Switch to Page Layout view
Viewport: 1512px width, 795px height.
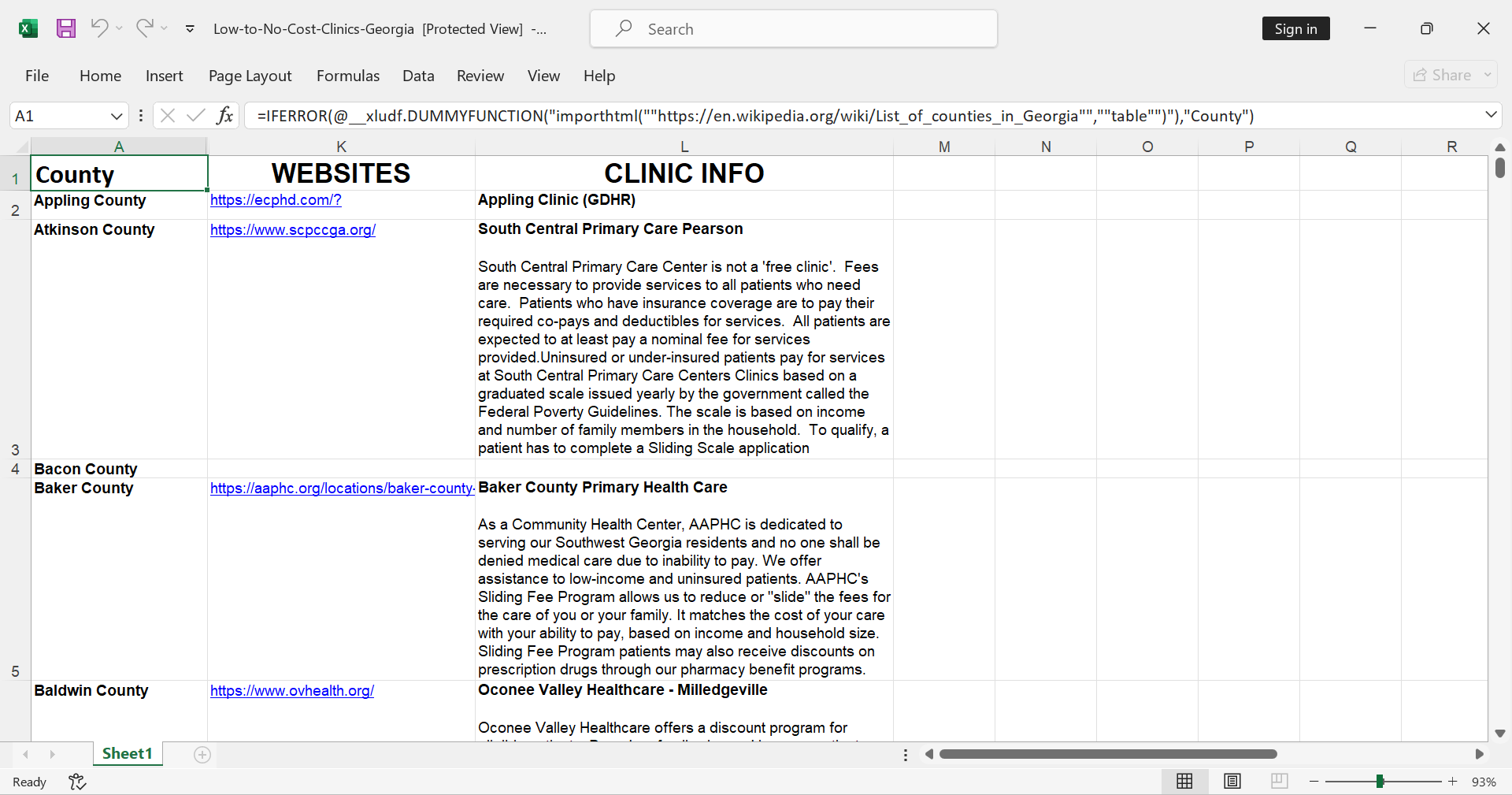tap(1232, 781)
